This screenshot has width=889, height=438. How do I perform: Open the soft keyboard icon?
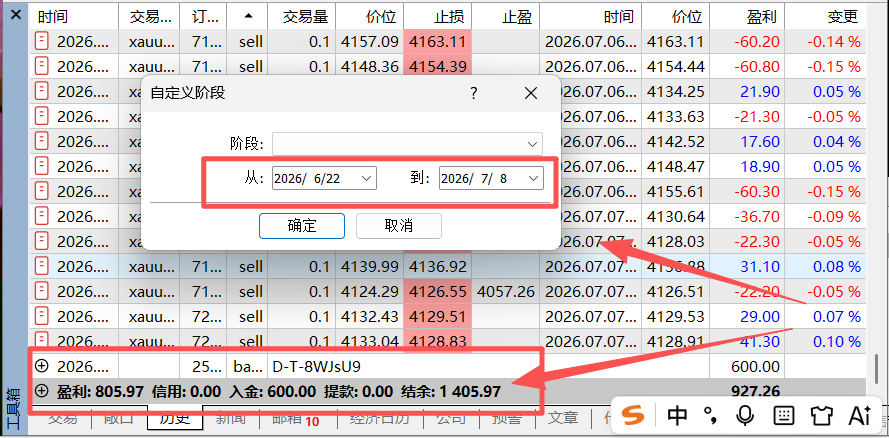pos(784,415)
